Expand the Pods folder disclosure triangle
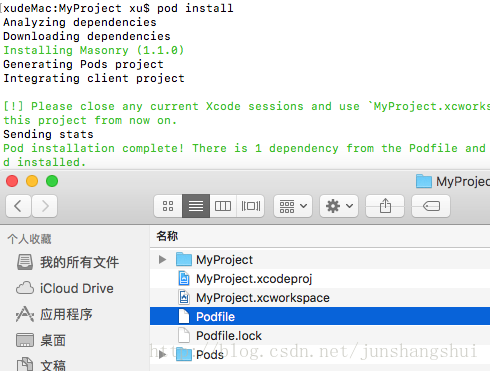This screenshot has width=490, height=371. coord(162,354)
